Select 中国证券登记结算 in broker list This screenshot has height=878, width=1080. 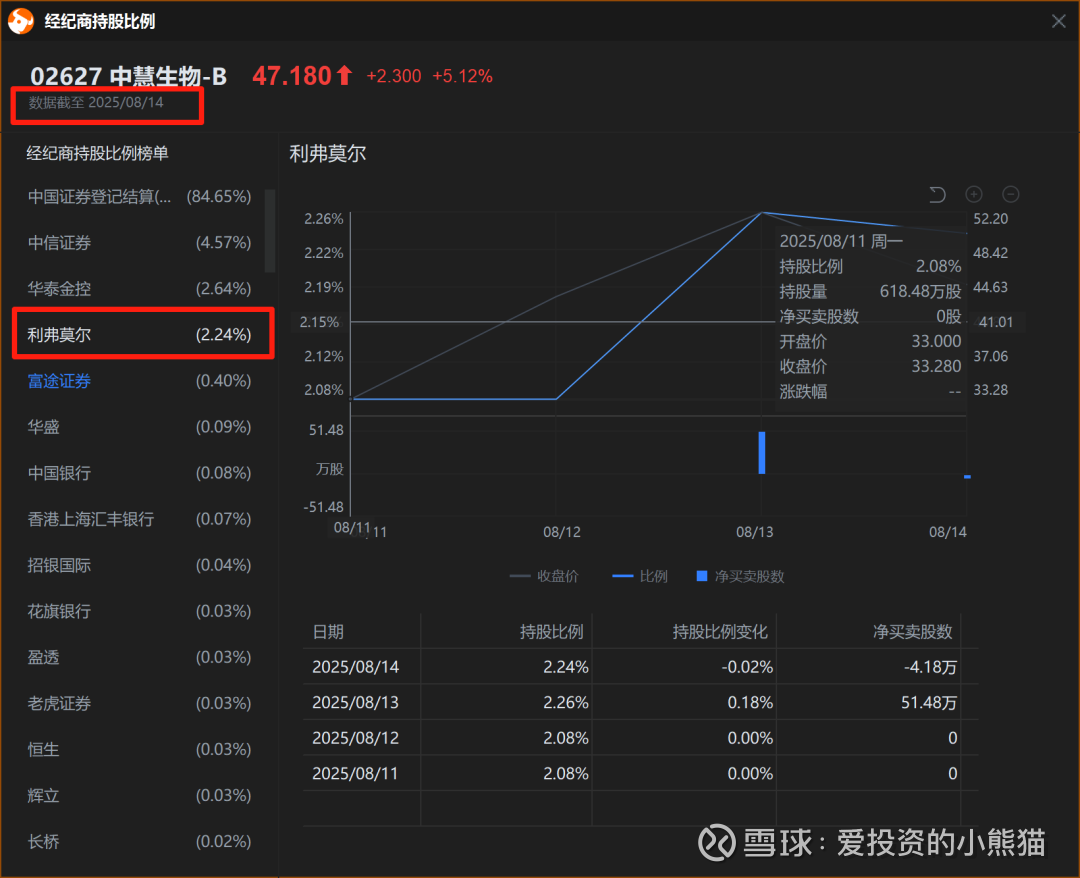coord(139,197)
